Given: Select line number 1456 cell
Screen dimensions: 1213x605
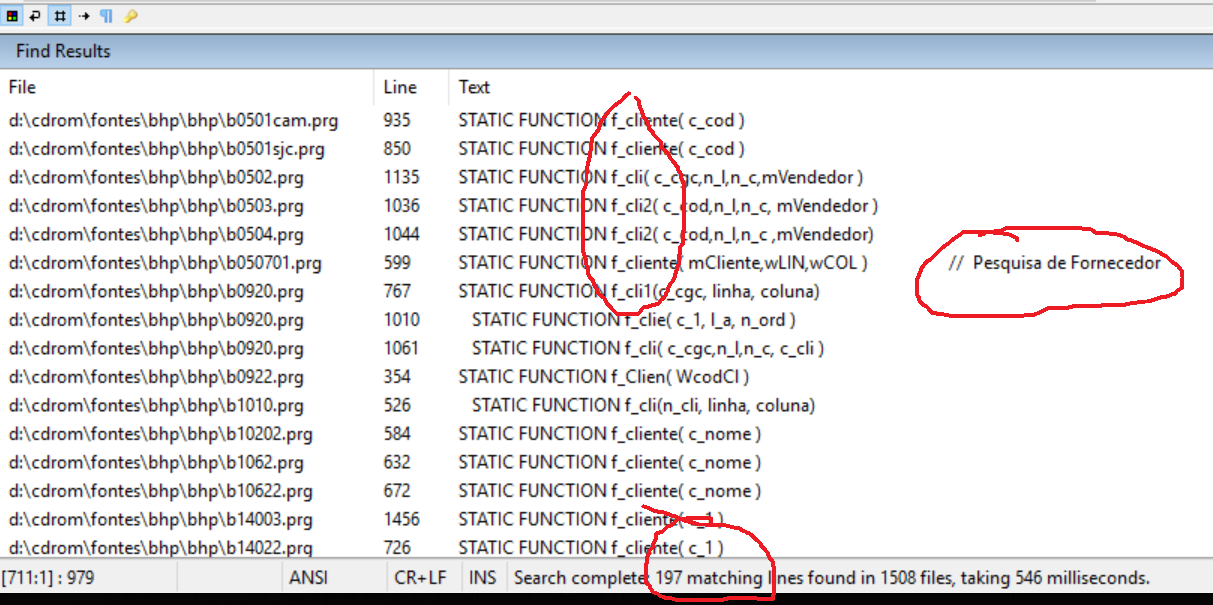Looking at the screenshot, I should pos(401,520).
